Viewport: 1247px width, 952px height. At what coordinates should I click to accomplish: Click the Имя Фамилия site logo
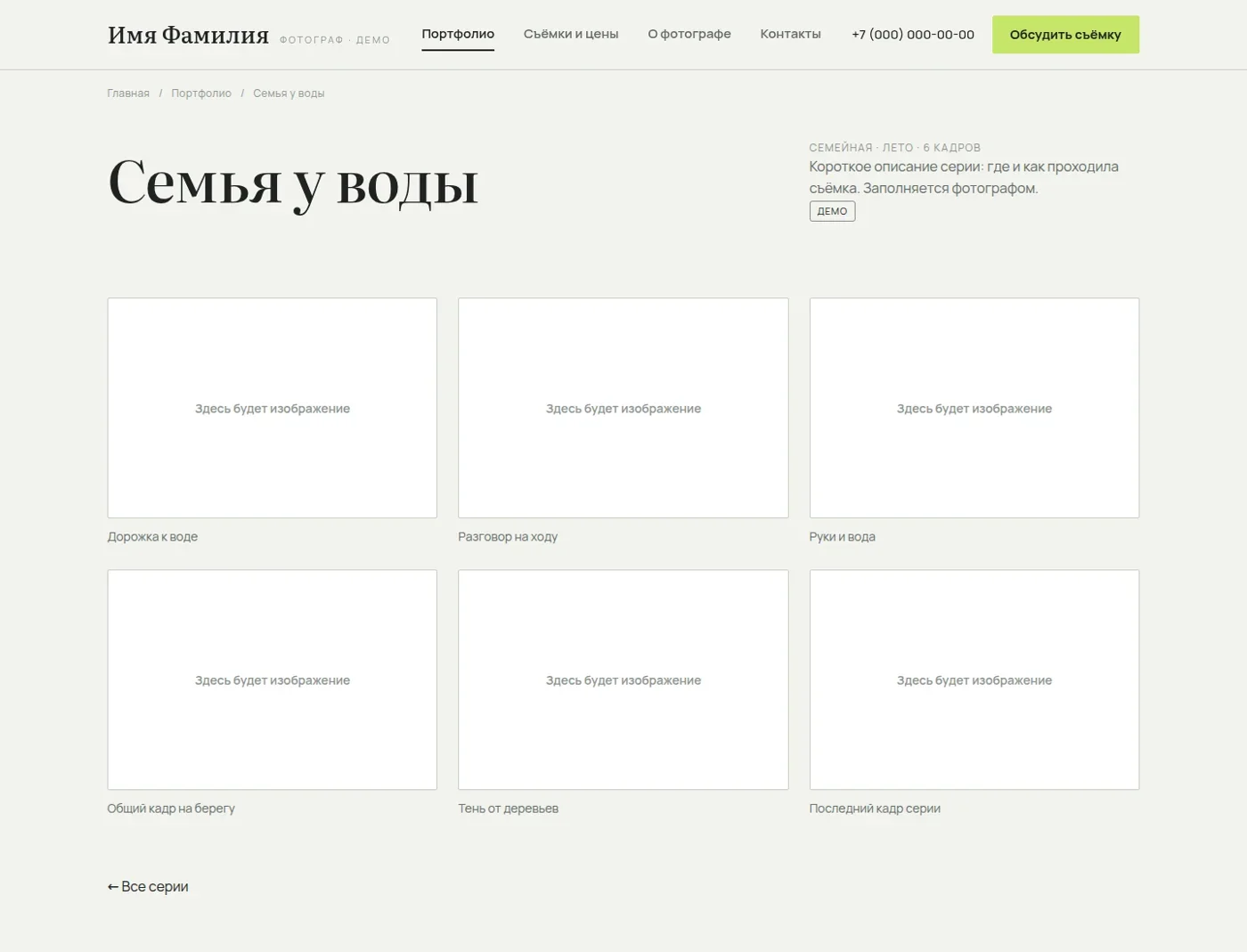pos(188,35)
